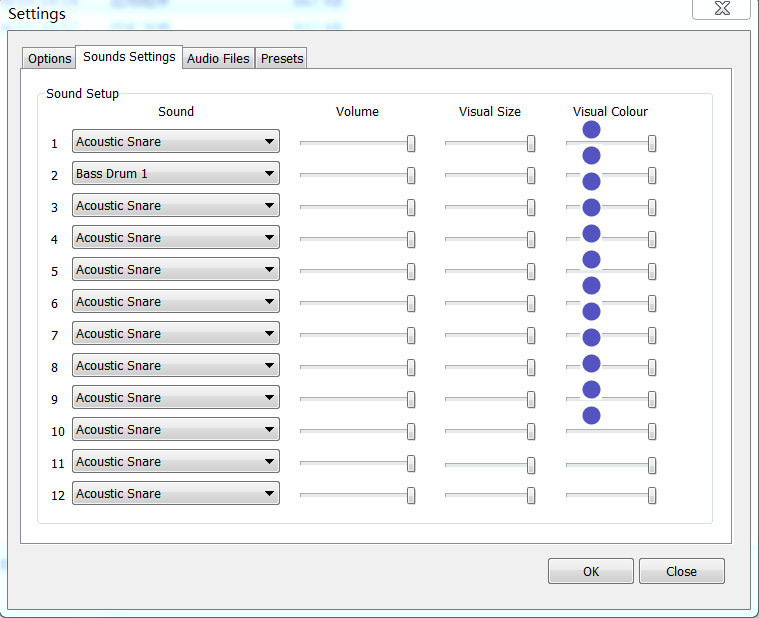Confirm settings with the OK button

point(590,571)
